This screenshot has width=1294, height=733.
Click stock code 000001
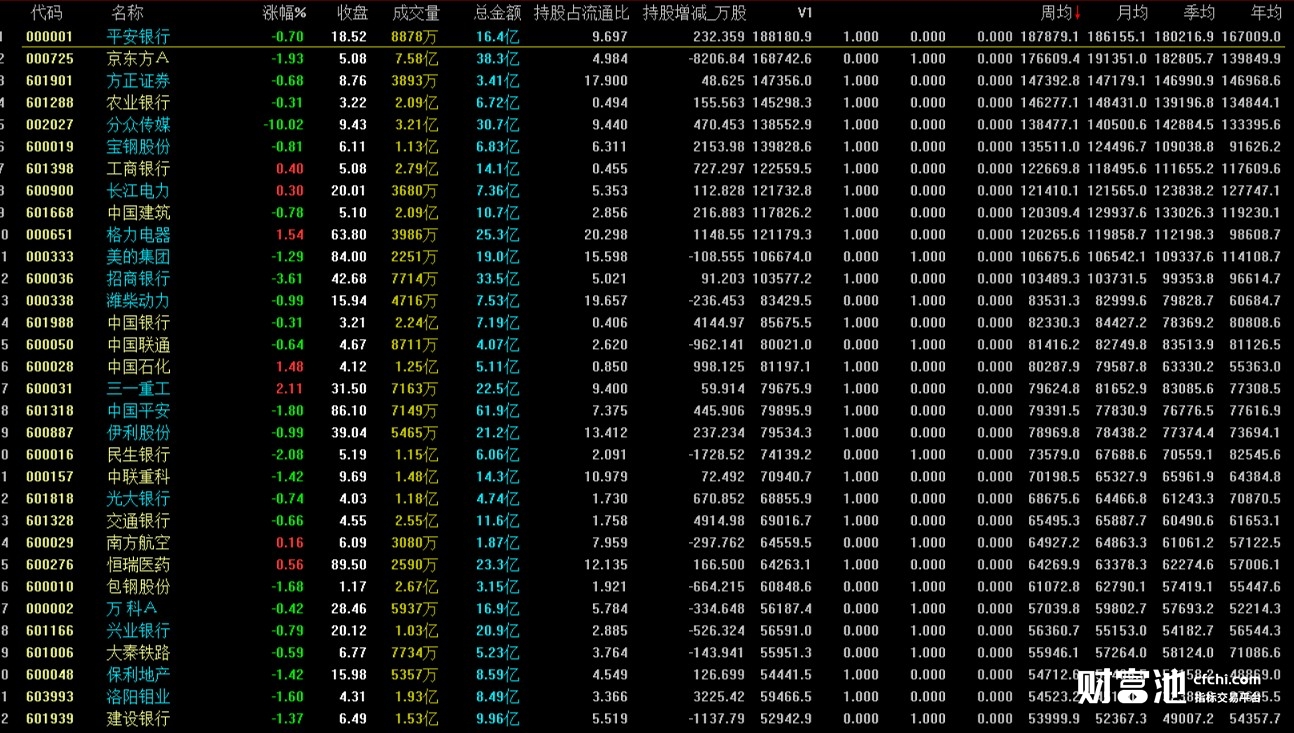pos(49,37)
